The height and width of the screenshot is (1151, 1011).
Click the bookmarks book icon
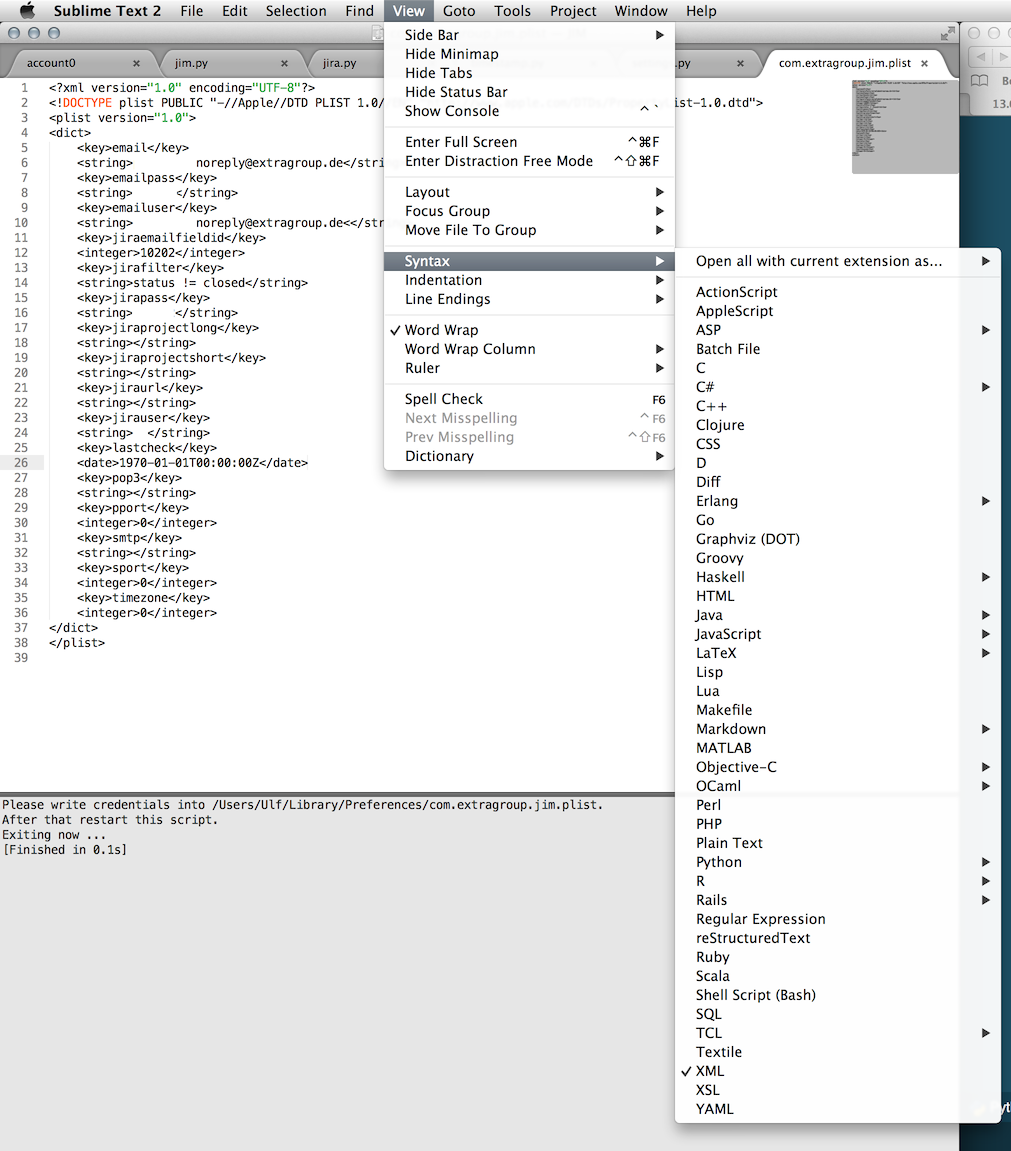[981, 81]
